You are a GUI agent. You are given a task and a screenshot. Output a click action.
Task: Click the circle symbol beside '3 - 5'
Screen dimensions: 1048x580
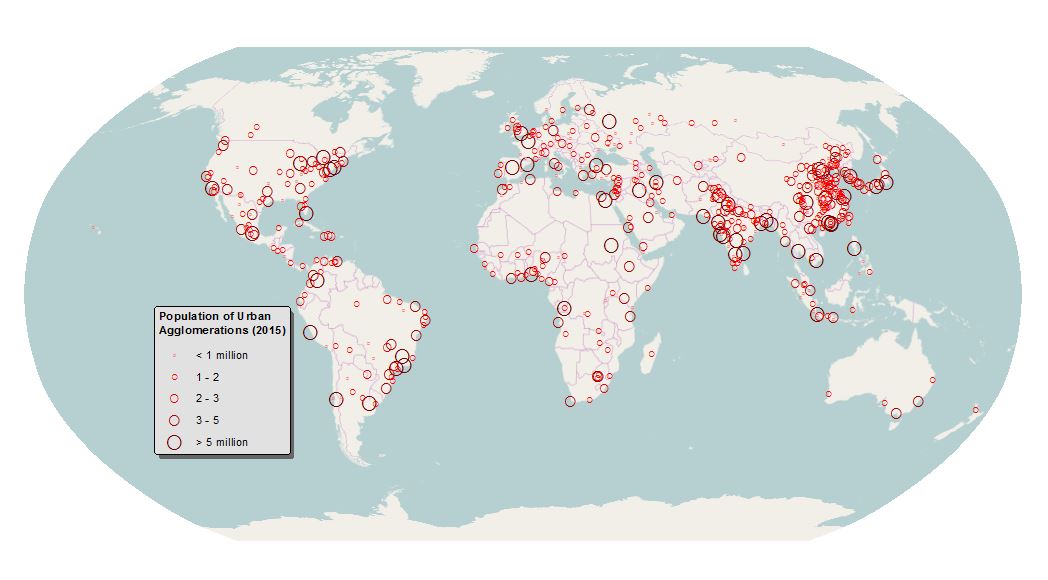tap(174, 420)
